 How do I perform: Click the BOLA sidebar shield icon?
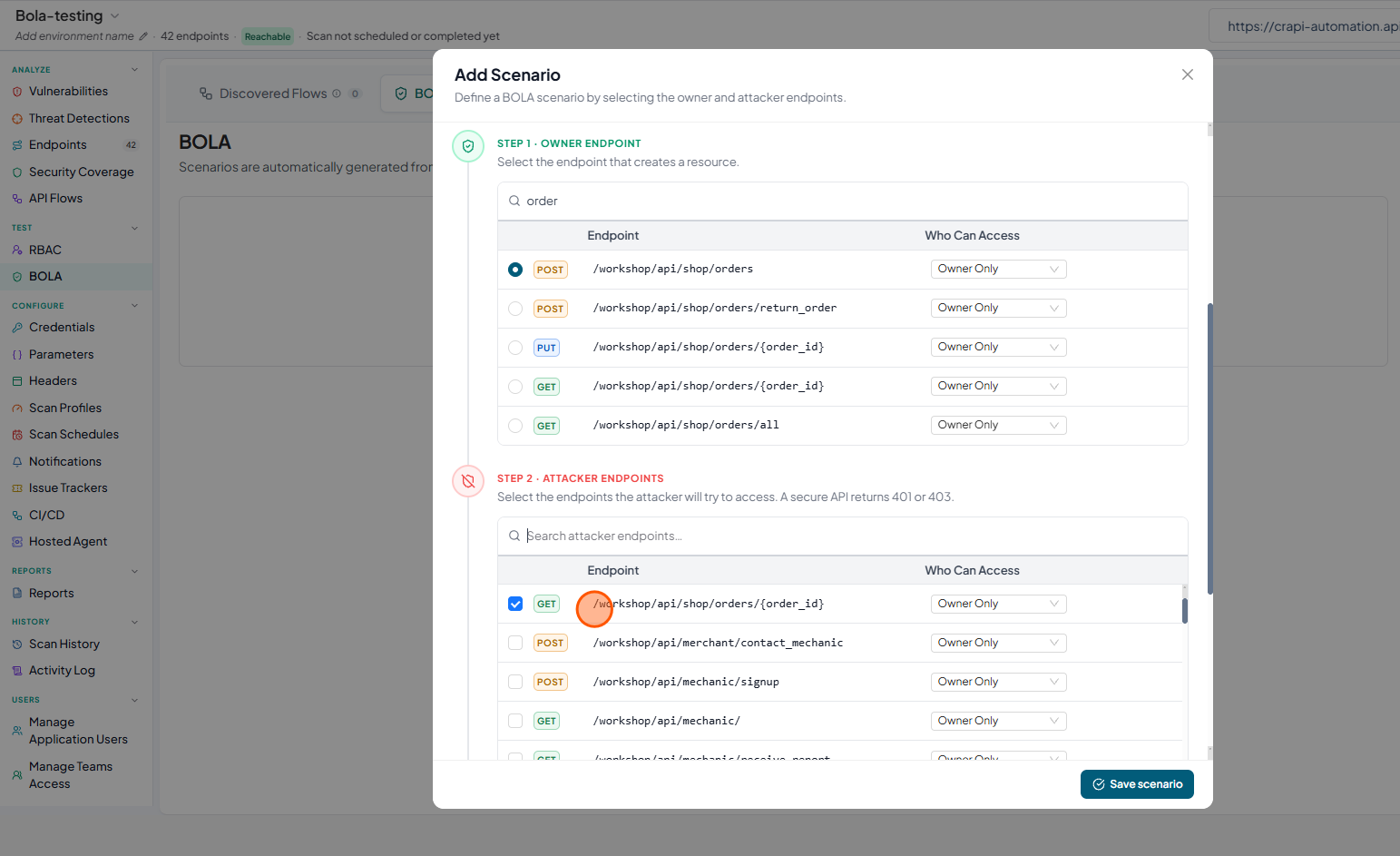click(x=17, y=277)
